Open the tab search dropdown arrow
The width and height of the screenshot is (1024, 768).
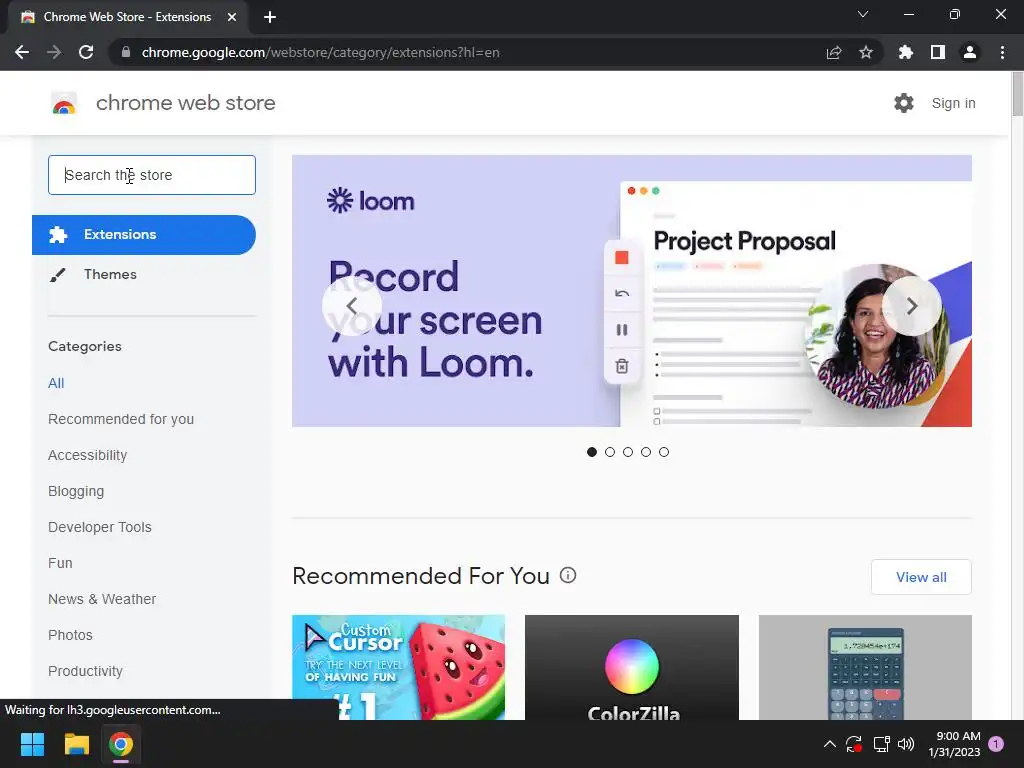[x=863, y=14]
